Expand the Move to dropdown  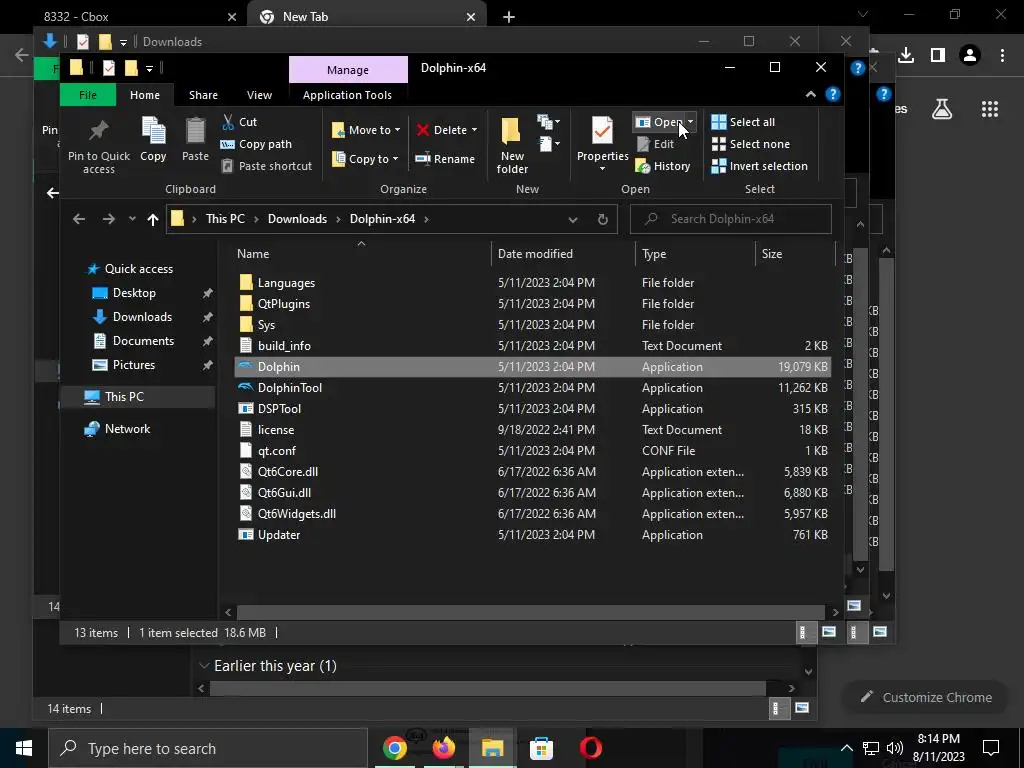click(x=398, y=130)
